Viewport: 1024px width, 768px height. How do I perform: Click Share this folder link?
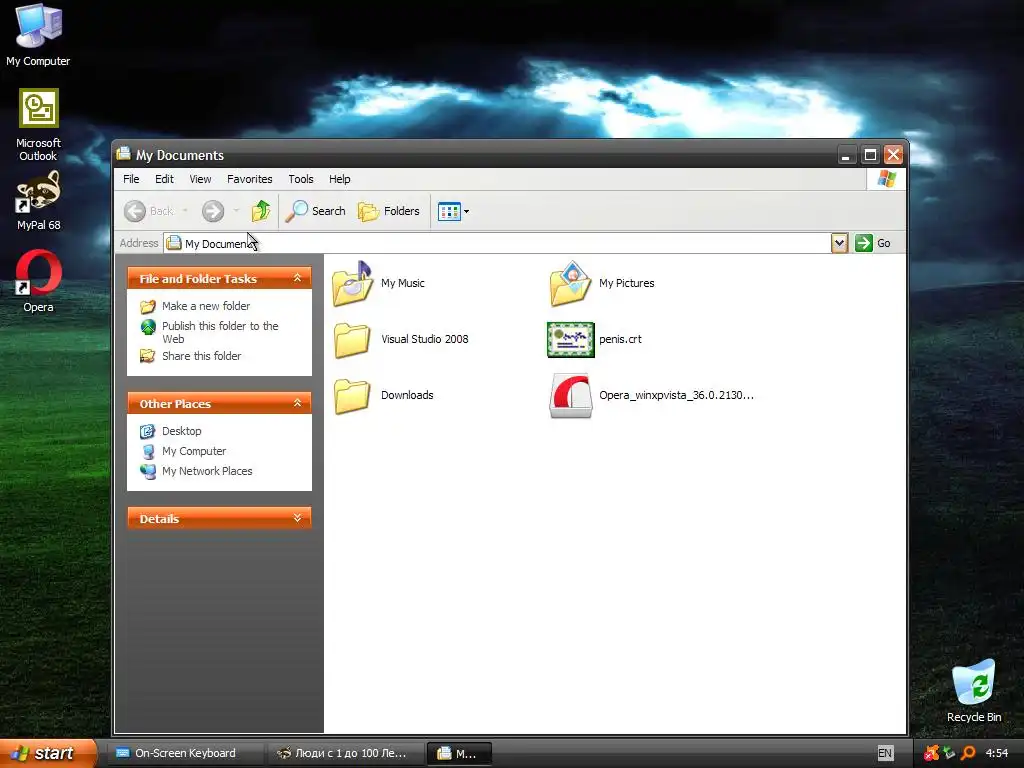(201, 356)
